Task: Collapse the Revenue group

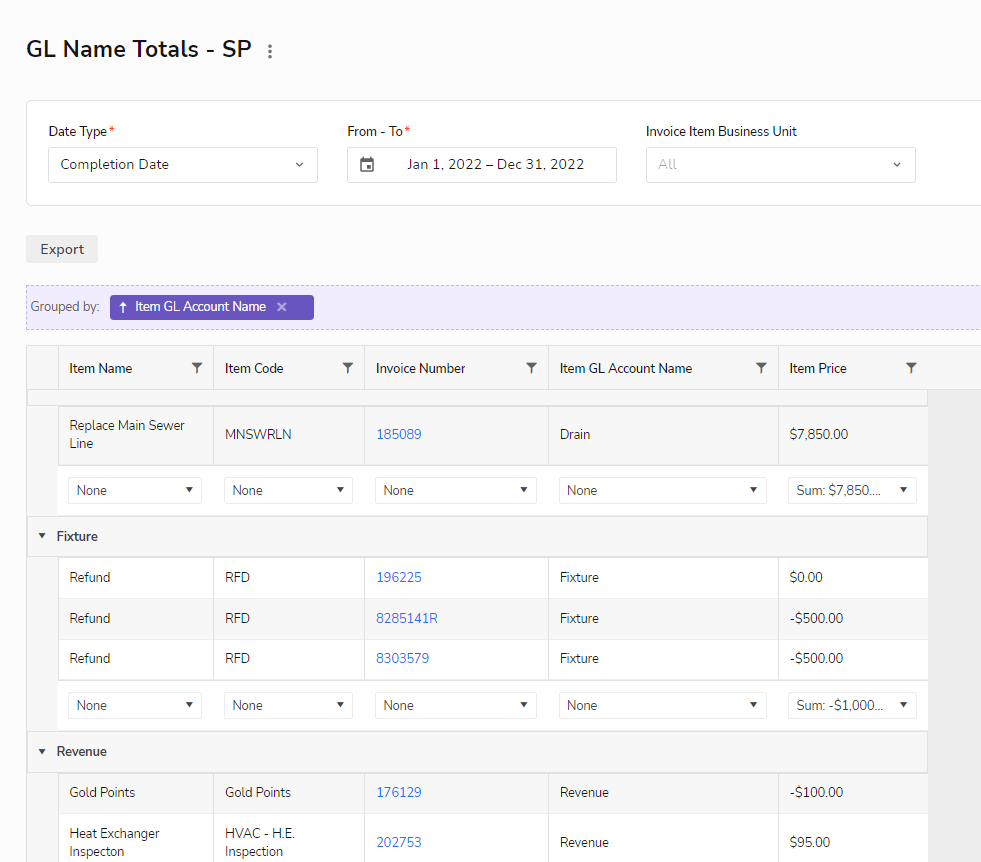Action: [x=42, y=751]
